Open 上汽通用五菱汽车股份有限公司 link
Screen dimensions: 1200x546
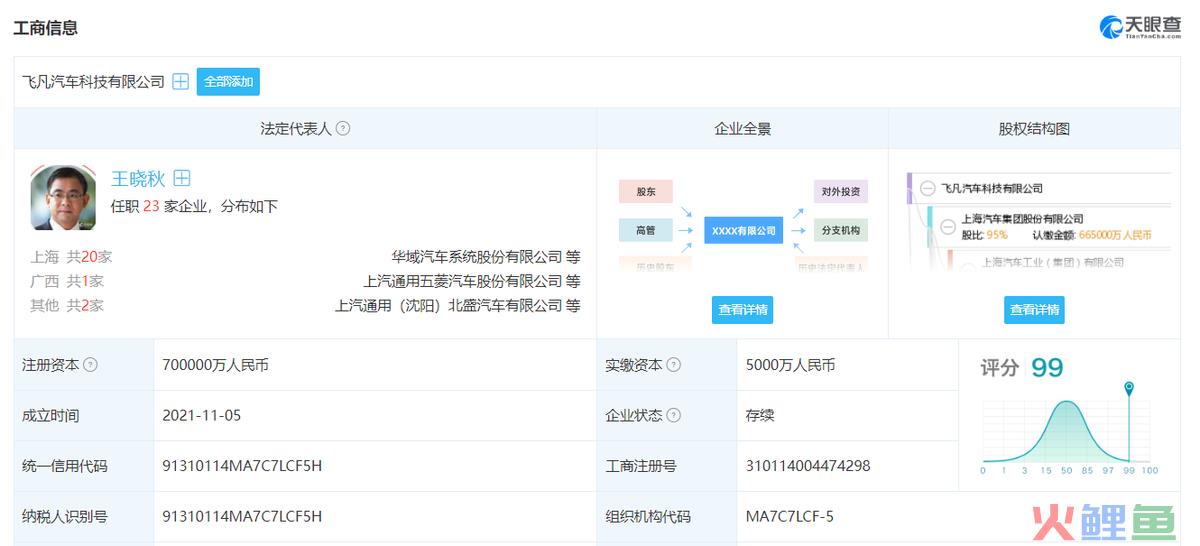coord(463,281)
